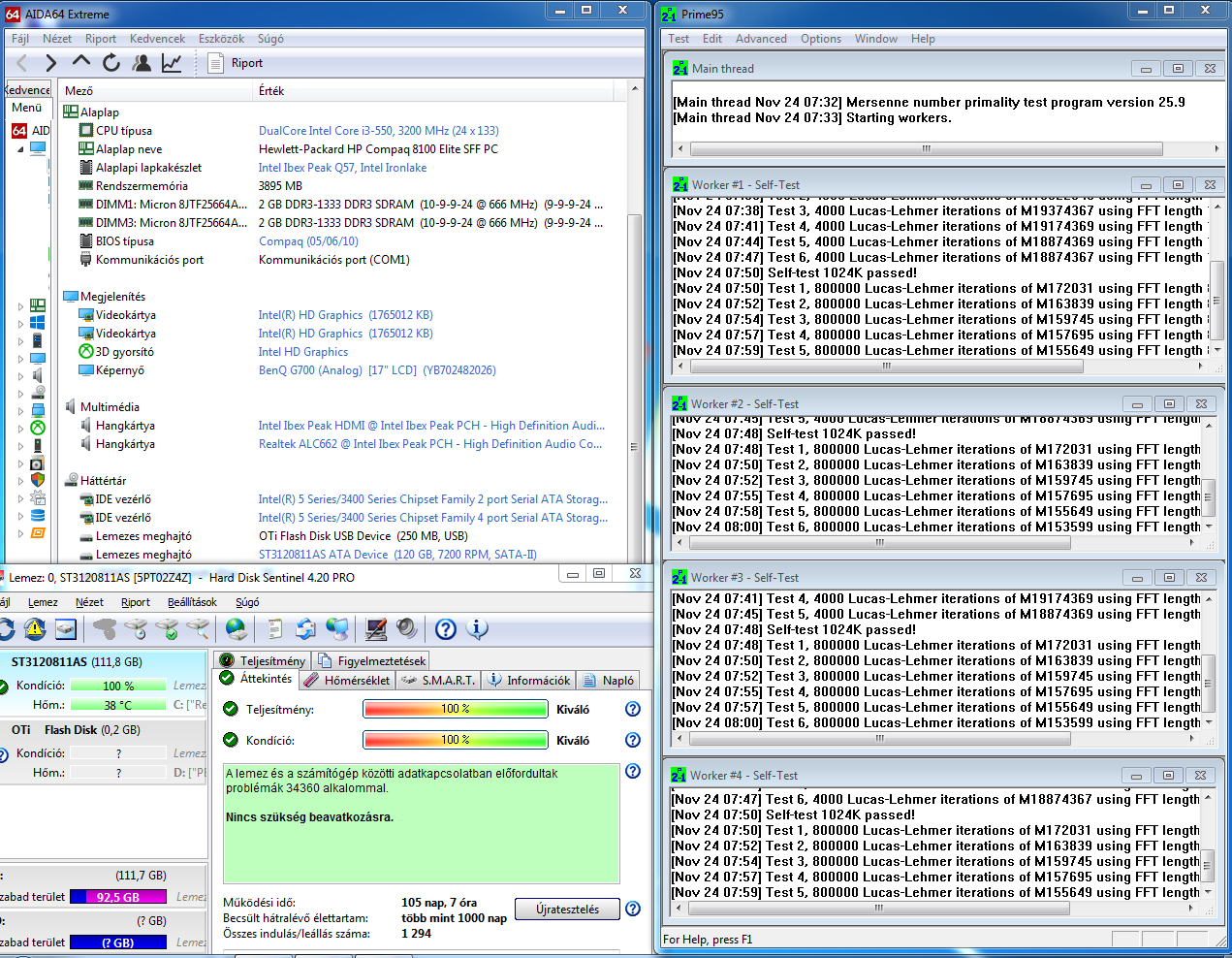Click blue question mark icon in Sentinel toolbar
Image resolution: width=1232 pixels, height=958 pixels.
pyautogui.click(x=446, y=629)
